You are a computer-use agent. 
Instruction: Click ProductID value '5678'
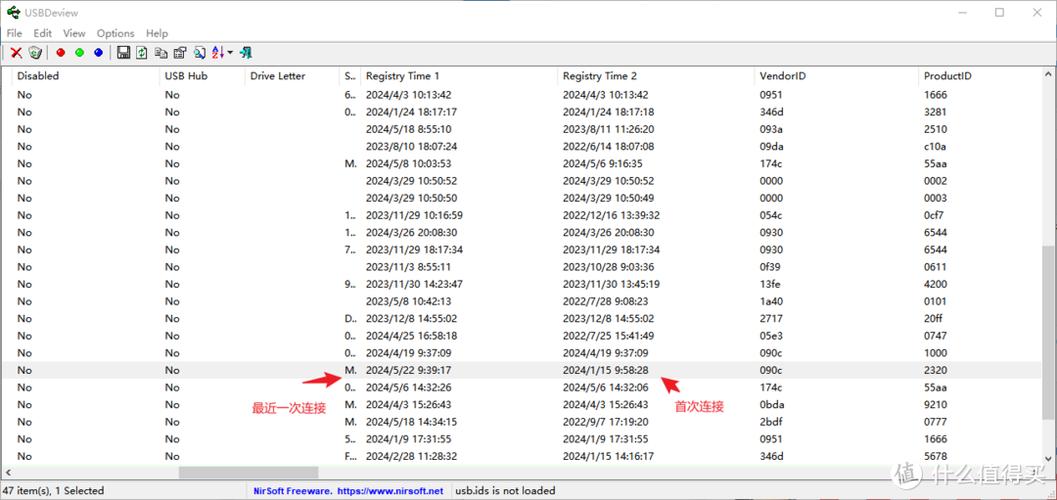pyautogui.click(x=936, y=456)
